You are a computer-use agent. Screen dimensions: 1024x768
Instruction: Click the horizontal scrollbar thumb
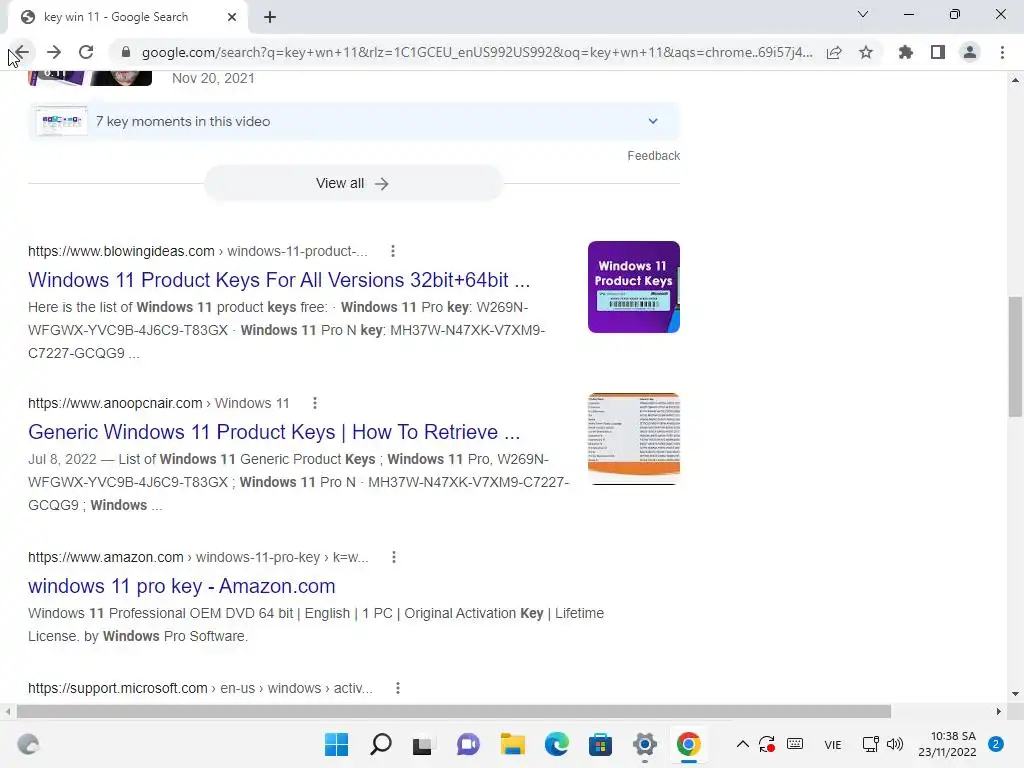(454, 711)
